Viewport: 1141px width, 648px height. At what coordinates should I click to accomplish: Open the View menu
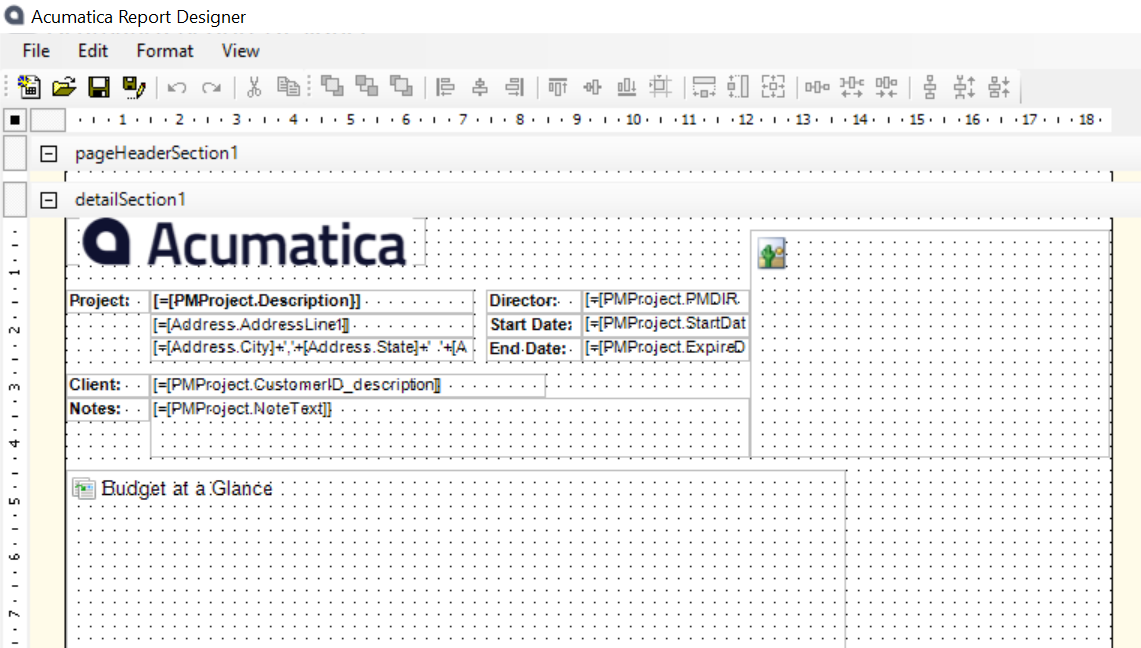(x=240, y=51)
